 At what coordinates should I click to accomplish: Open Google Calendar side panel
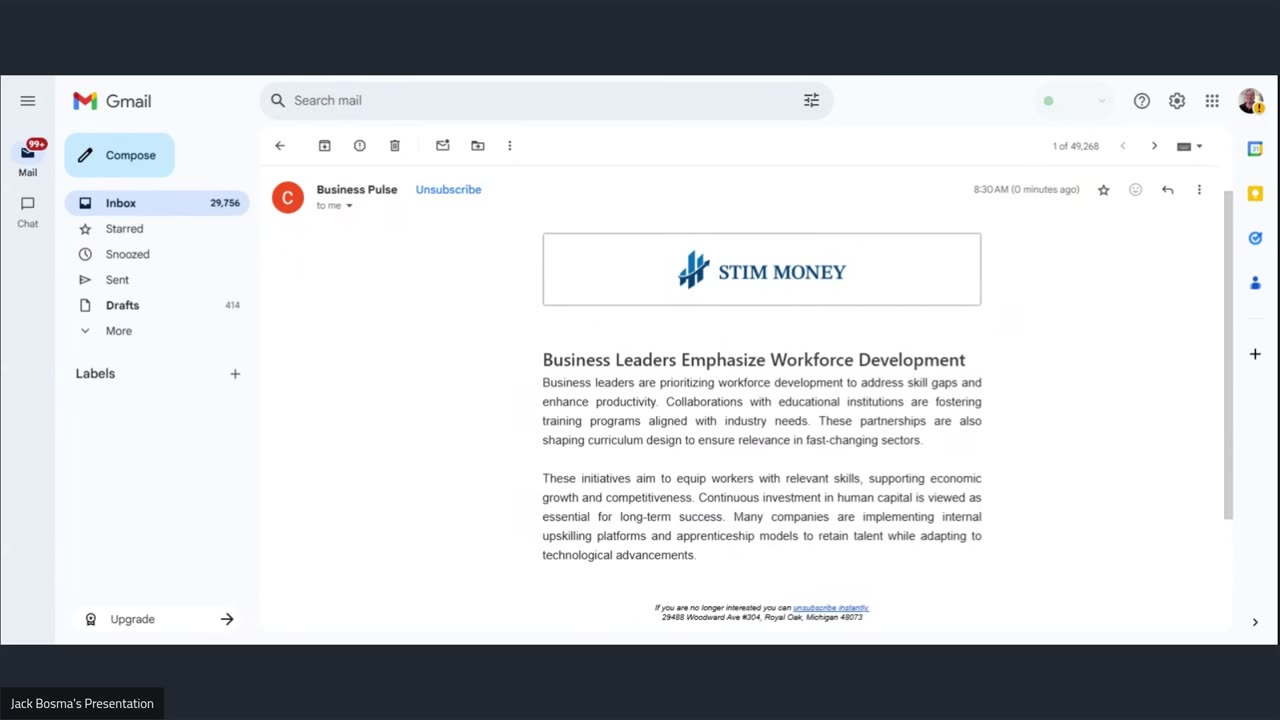coord(1255,149)
